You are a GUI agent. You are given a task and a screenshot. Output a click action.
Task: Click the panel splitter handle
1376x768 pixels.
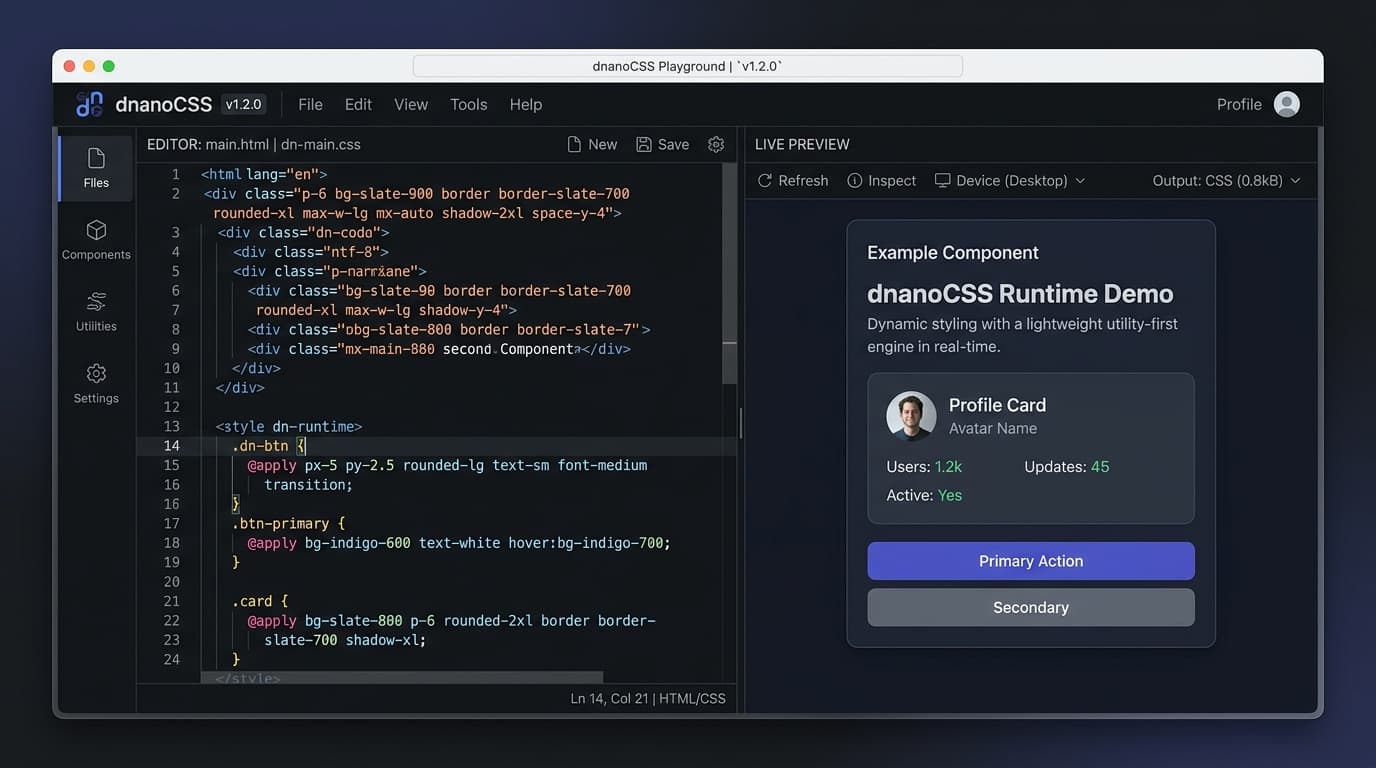click(741, 423)
